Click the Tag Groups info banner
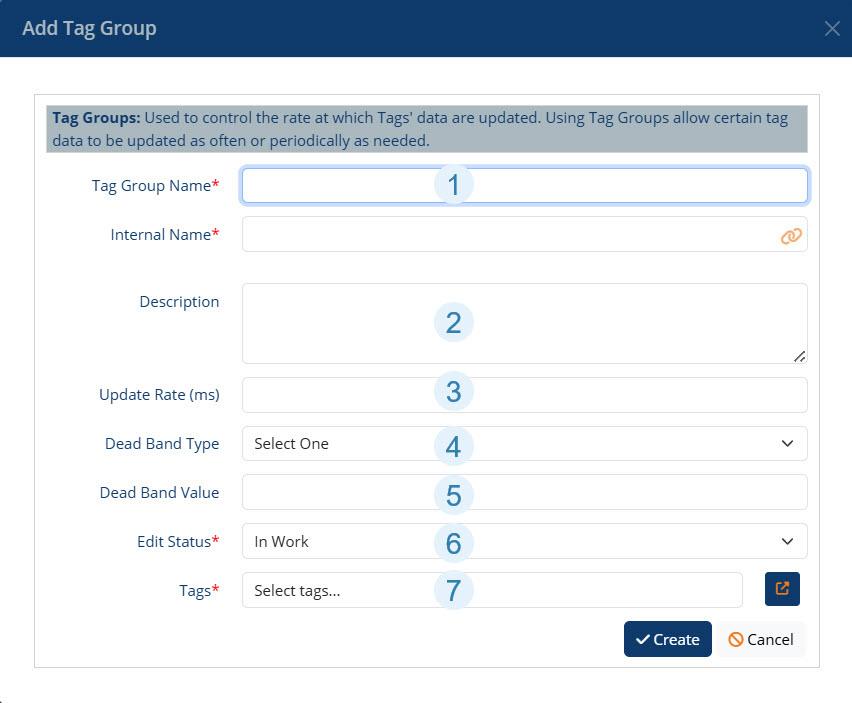This screenshot has width=852, height=703. coord(427,129)
